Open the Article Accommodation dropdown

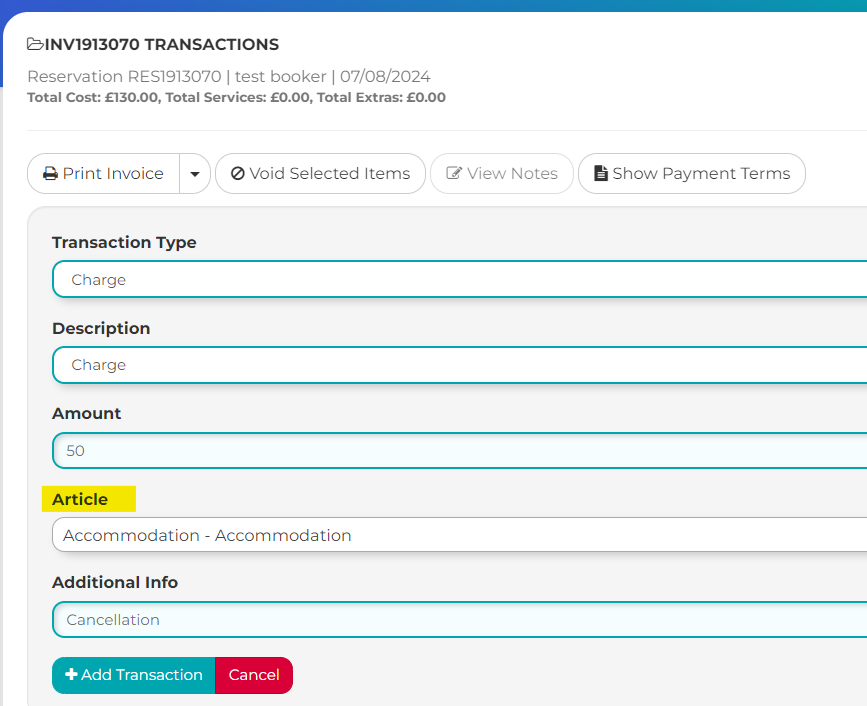pyautogui.click(x=459, y=535)
